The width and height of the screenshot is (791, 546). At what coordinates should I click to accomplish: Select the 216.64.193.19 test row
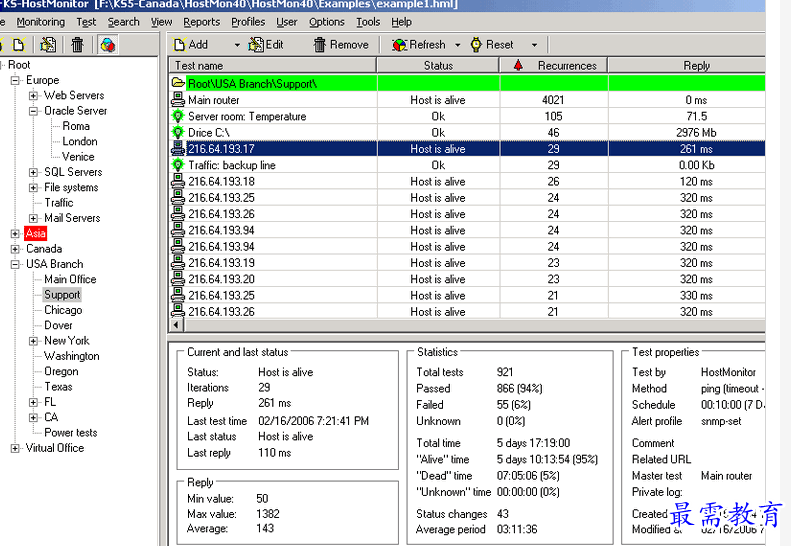(x=468, y=263)
